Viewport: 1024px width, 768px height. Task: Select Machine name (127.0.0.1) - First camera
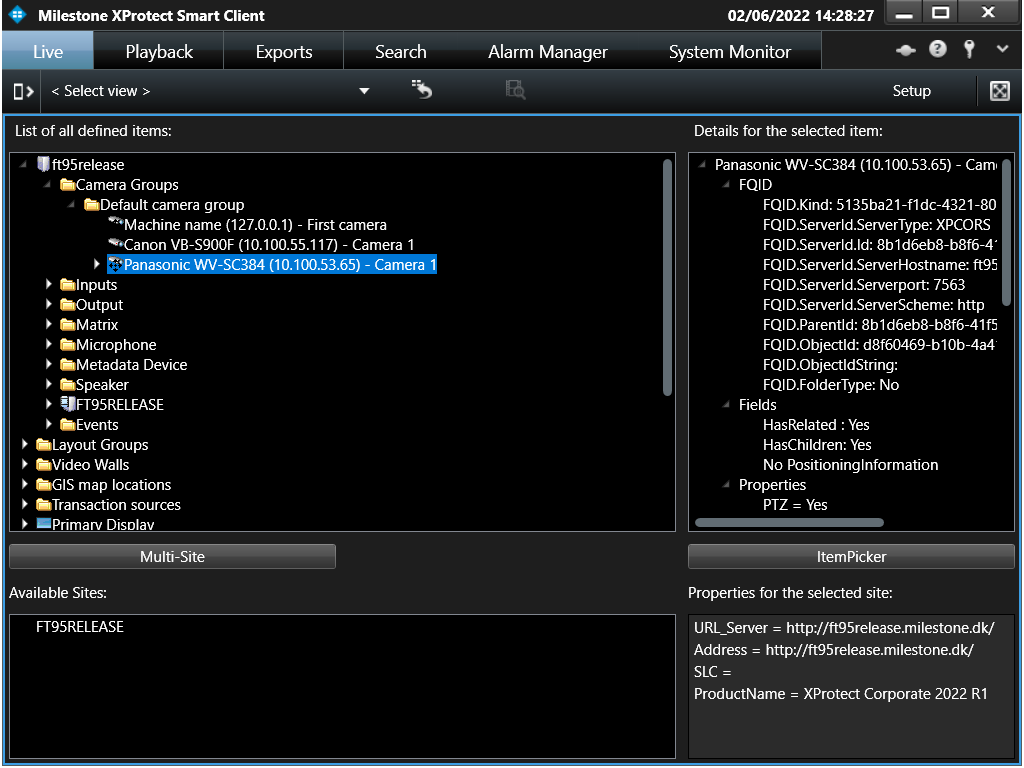pos(255,225)
